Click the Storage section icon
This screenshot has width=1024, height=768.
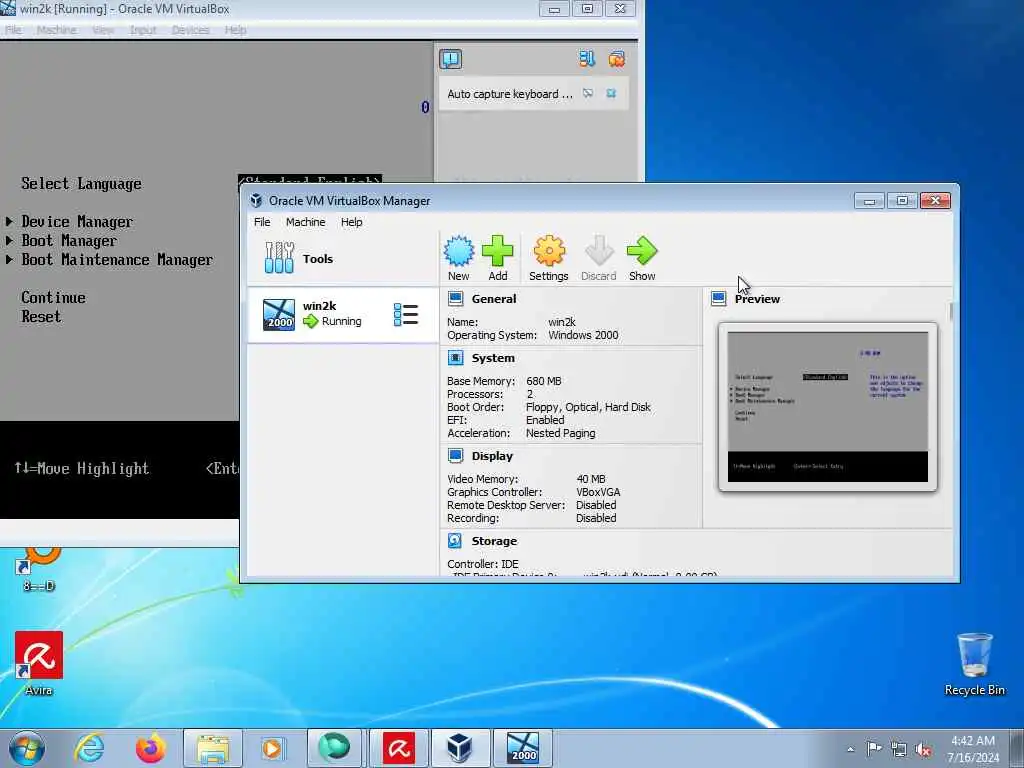(455, 541)
